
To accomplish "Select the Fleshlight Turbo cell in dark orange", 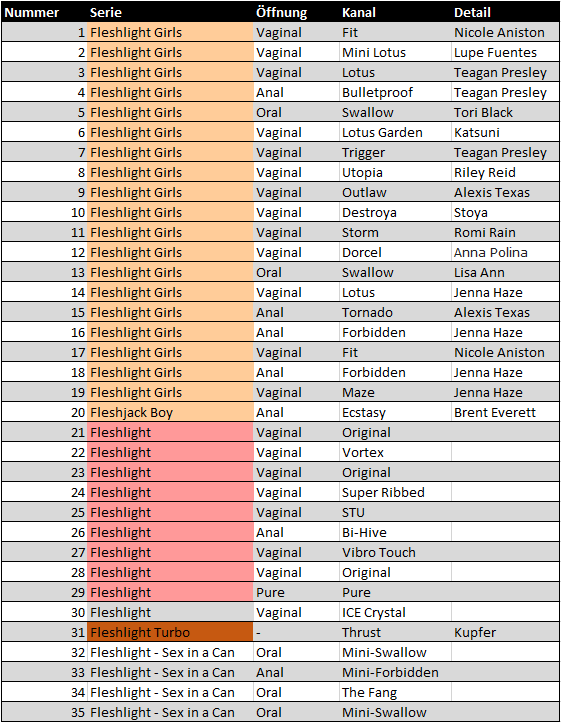I will point(170,632).
